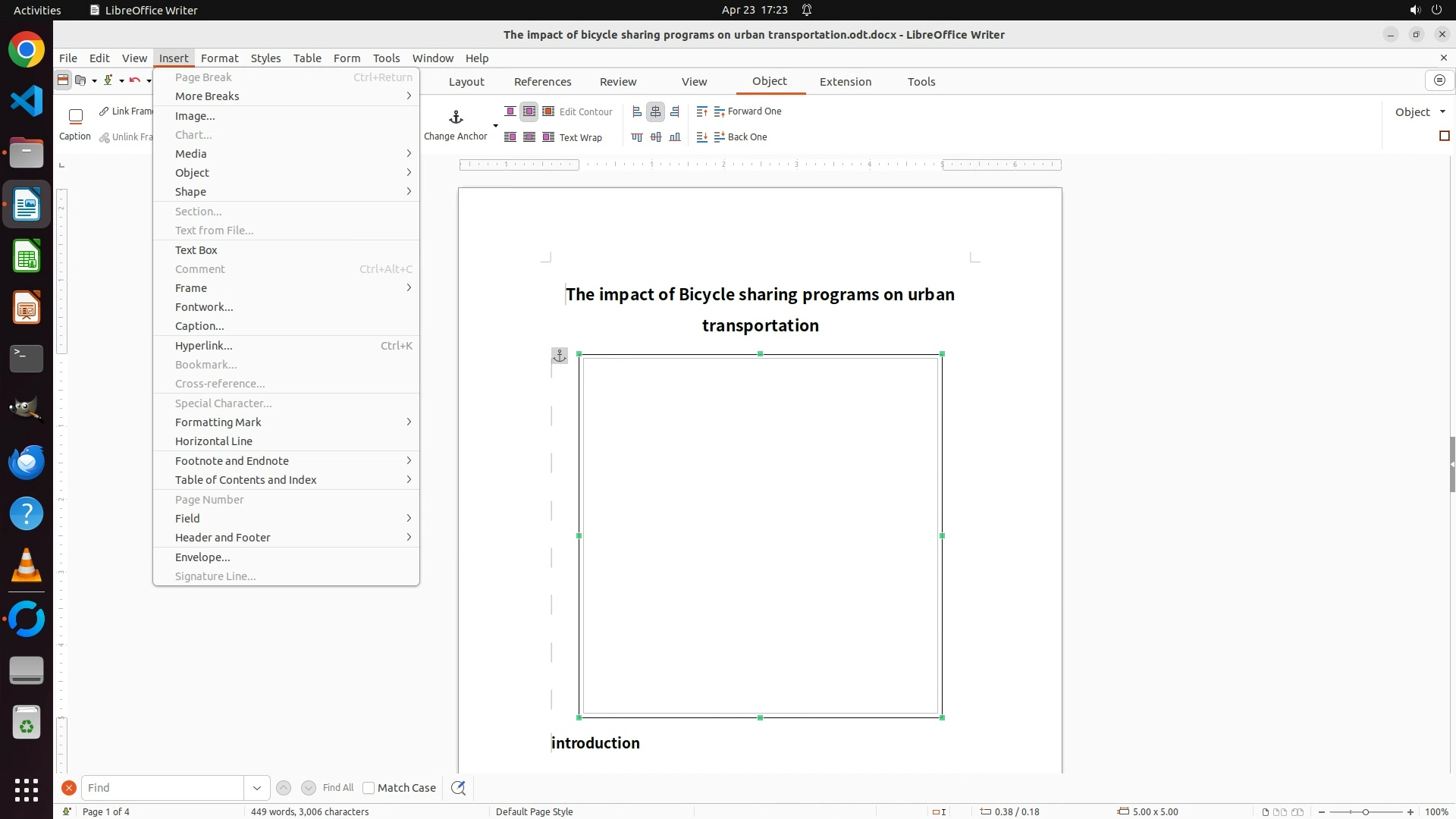Toggle the Wrap Parallel button

(529, 111)
